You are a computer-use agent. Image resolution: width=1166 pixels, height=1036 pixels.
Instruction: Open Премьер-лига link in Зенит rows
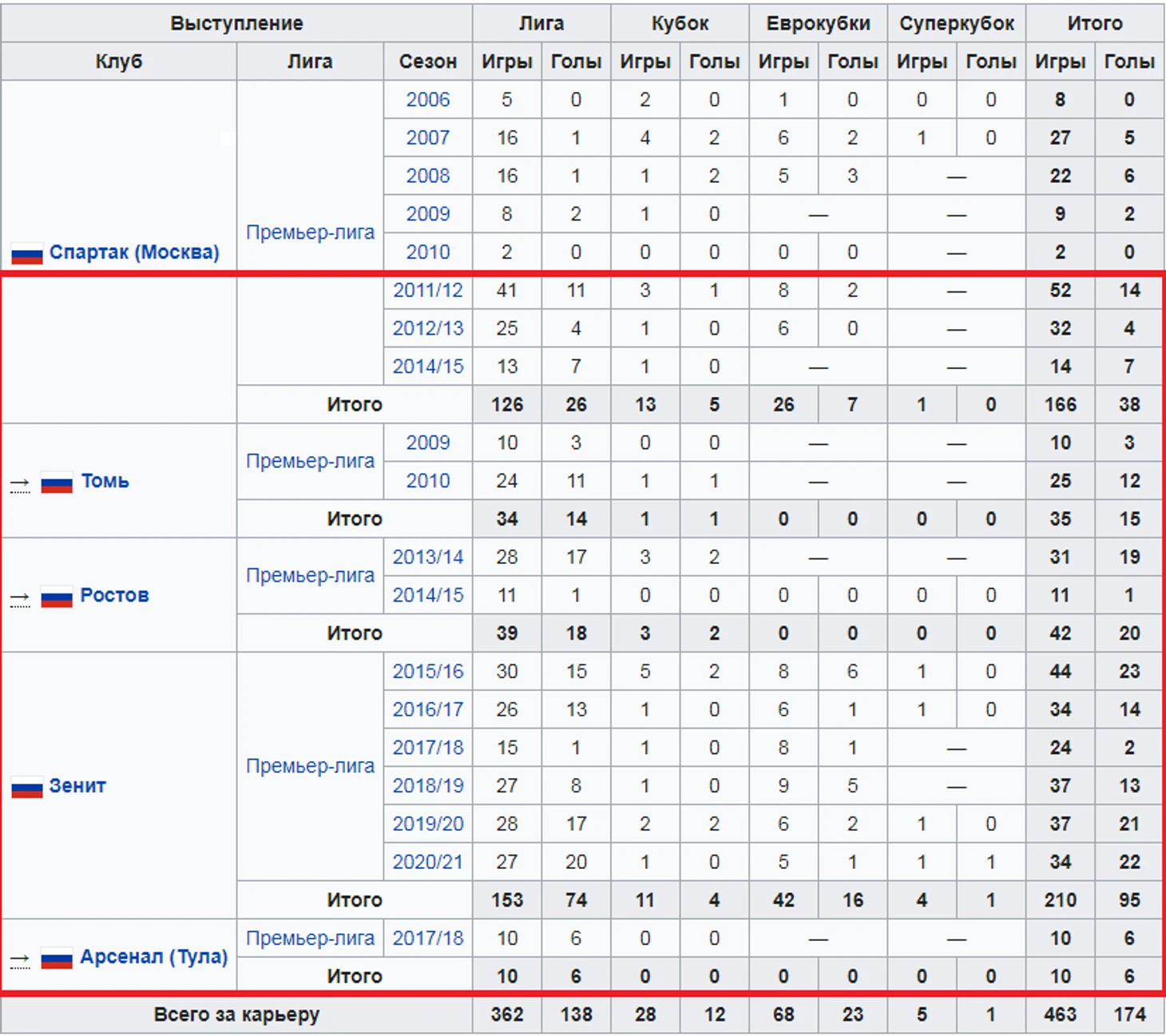click(x=310, y=766)
